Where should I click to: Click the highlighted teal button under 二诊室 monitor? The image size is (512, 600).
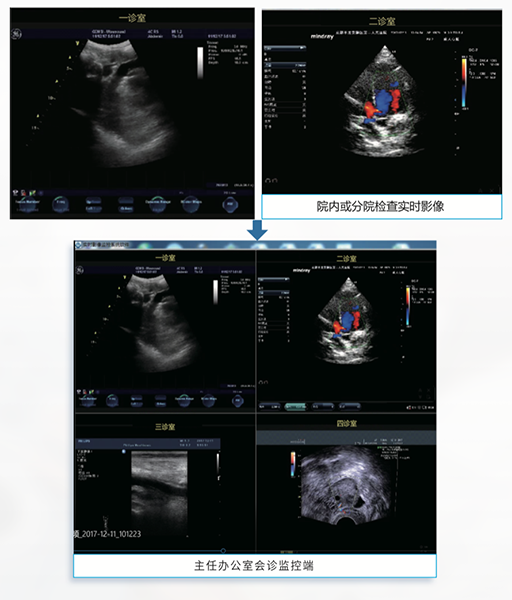click(295, 406)
